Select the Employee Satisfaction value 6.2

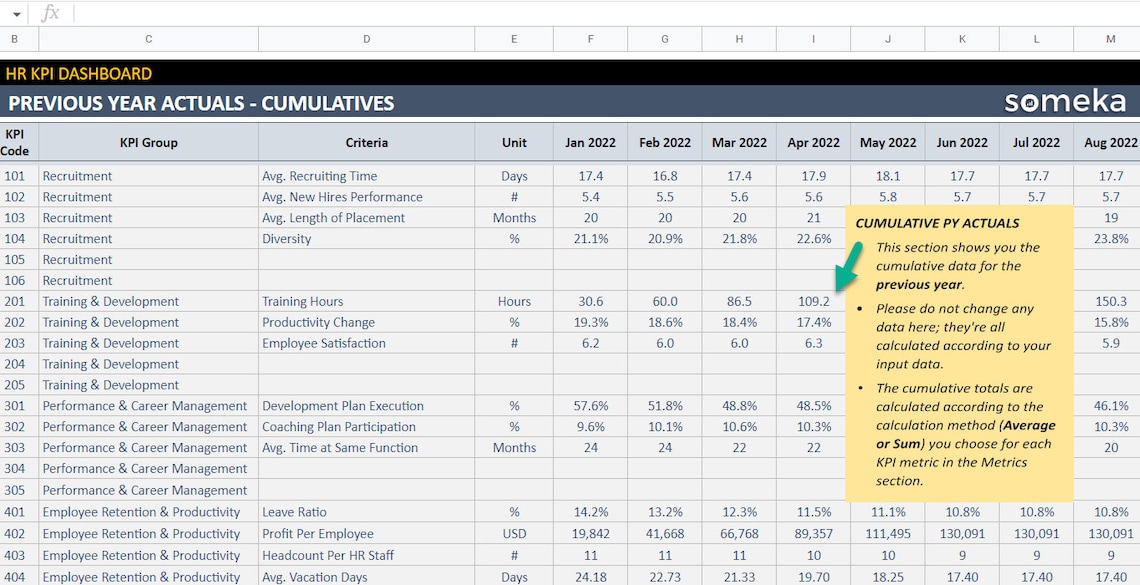(590, 343)
